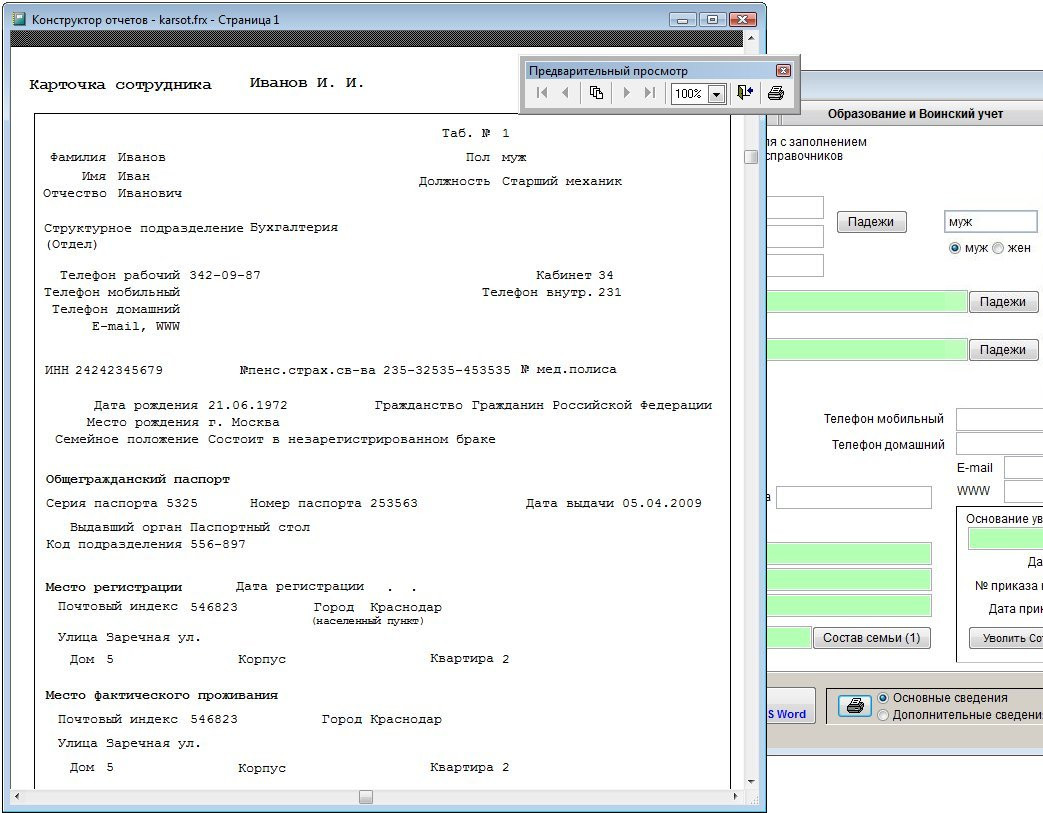Viewport: 1043px width, 813px height.
Task: Click 'Бухгалтерия' department text
Action: pyautogui.click(x=294, y=228)
